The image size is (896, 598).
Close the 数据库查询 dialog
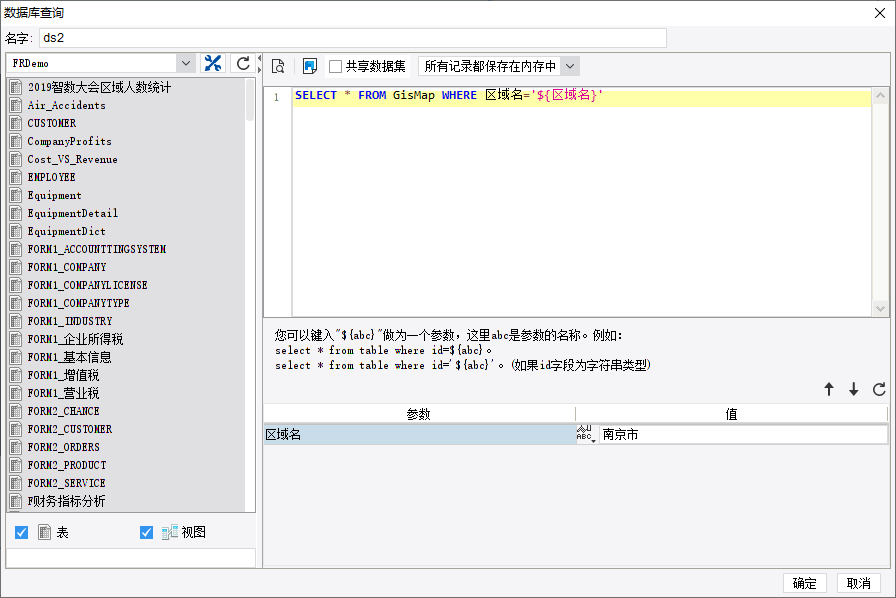pos(880,13)
